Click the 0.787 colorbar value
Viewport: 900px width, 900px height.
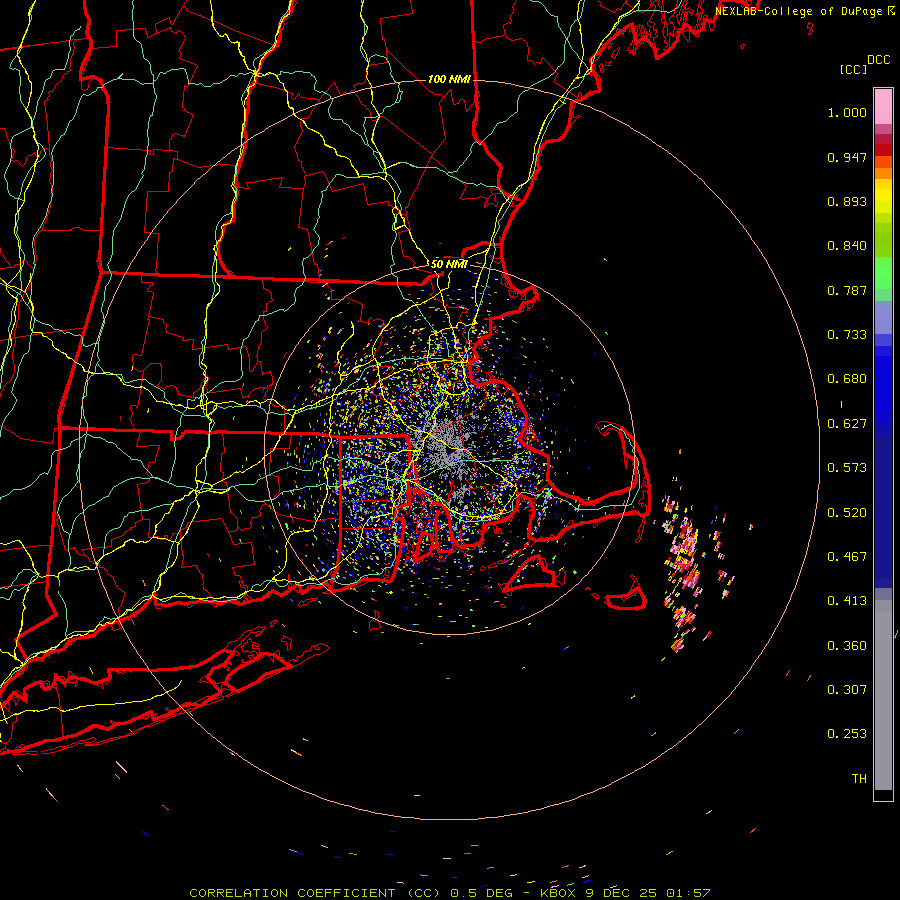pyautogui.click(x=847, y=290)
